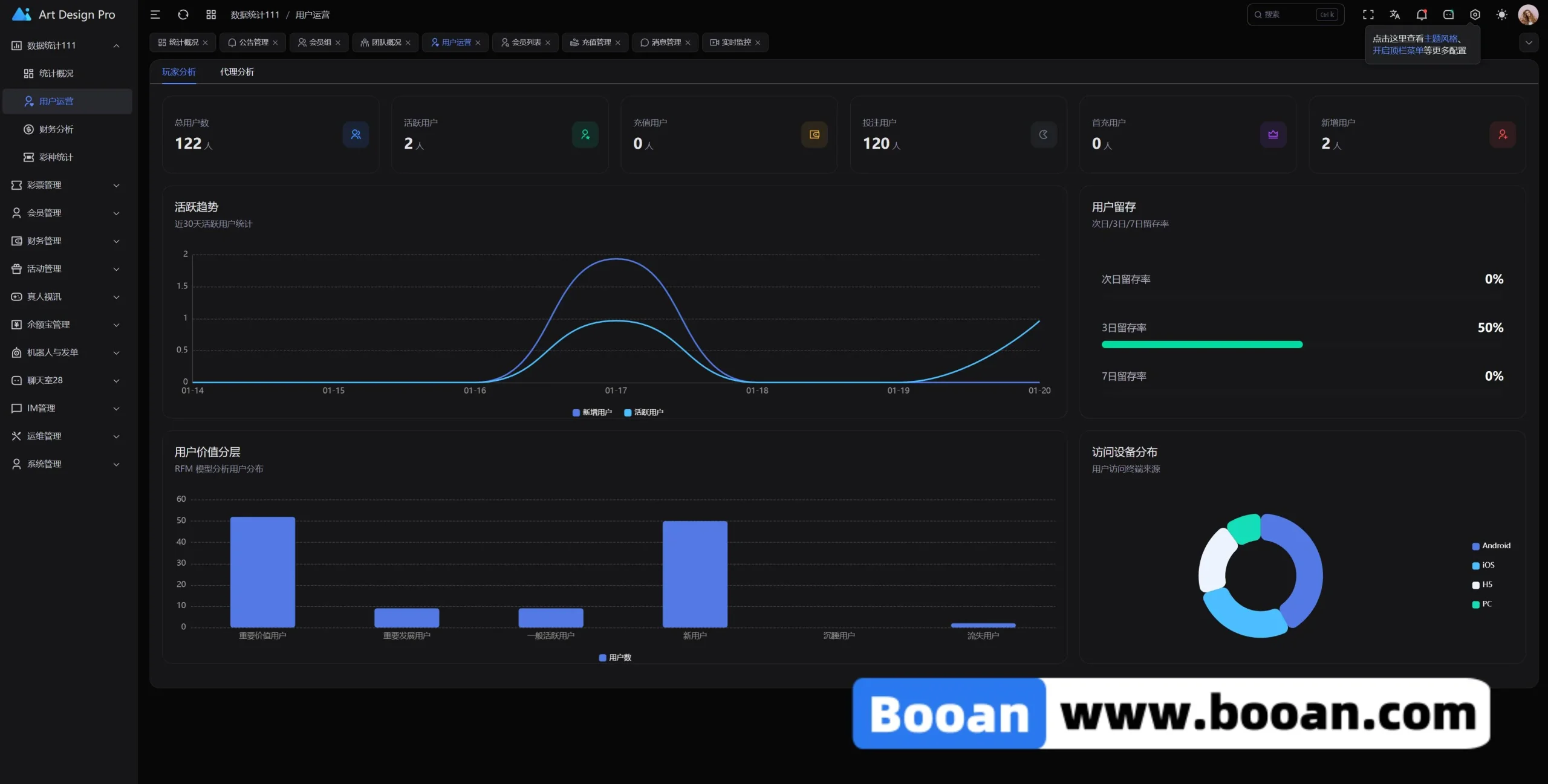The image size is (1548, 784).
Task: Expand the 财务管理 sidebar menu
Action: click(x=67, y=241)
